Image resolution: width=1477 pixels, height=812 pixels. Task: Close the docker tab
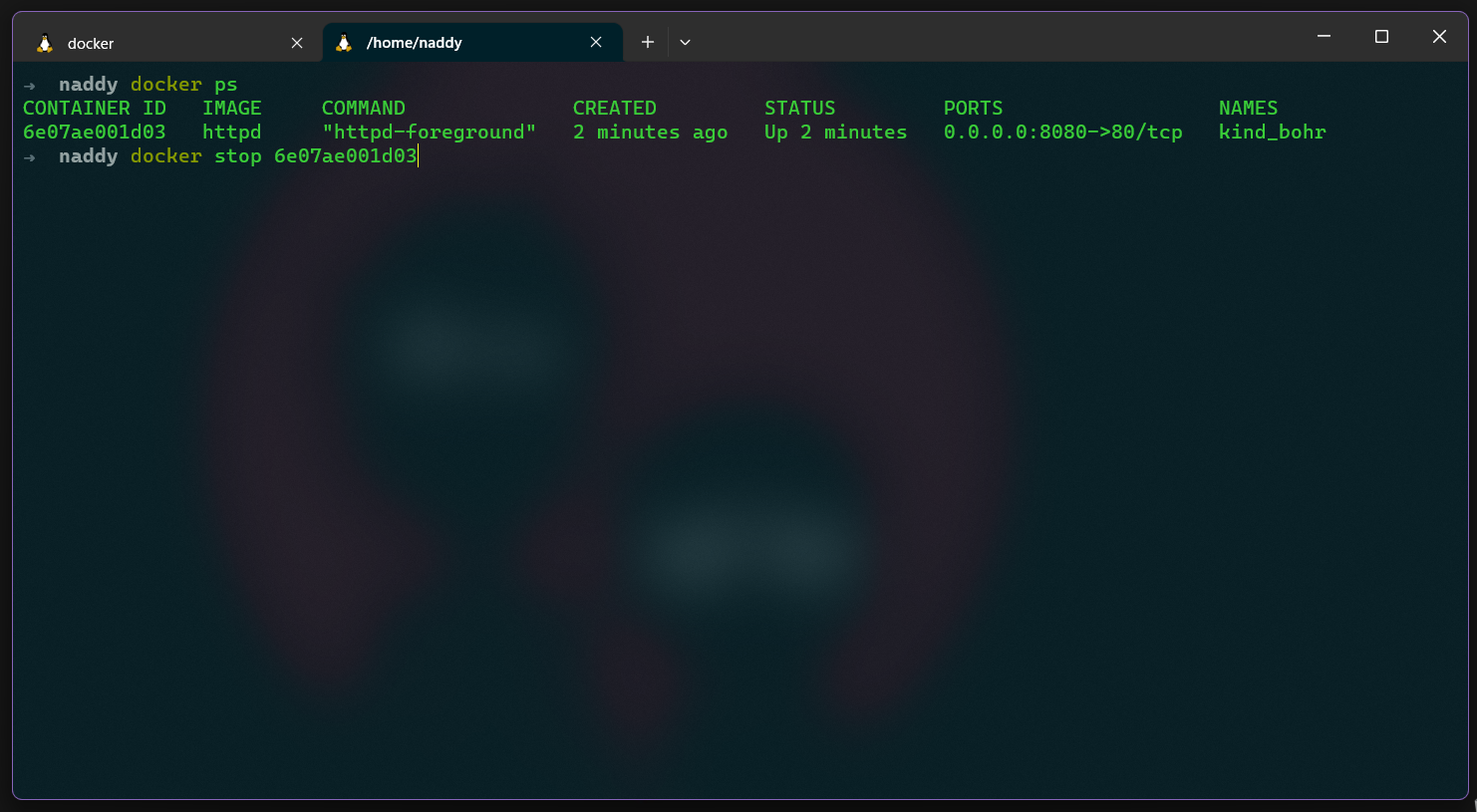tap(296, 42)
